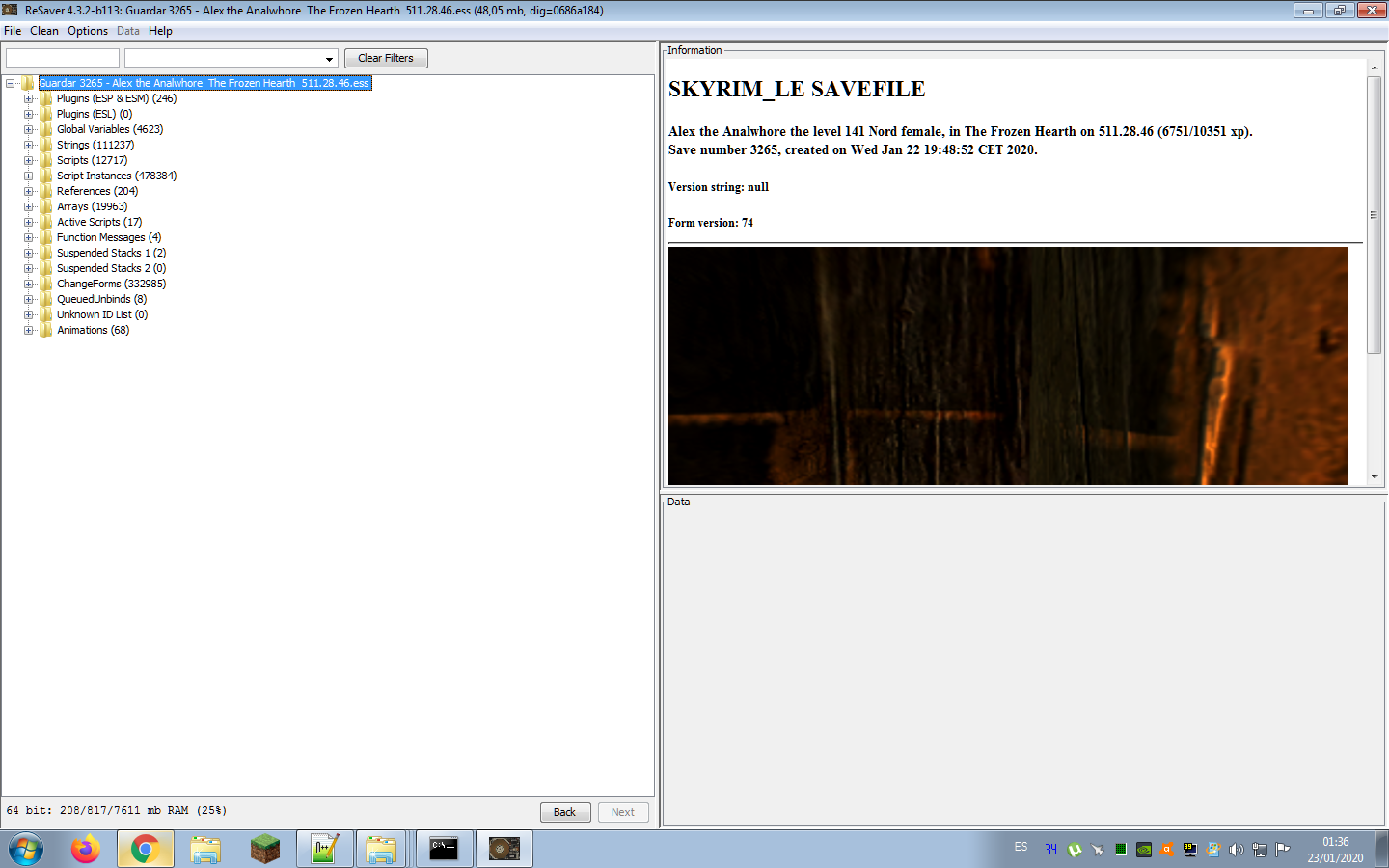Click the ChangeForms folder icon

pos(46,284)
